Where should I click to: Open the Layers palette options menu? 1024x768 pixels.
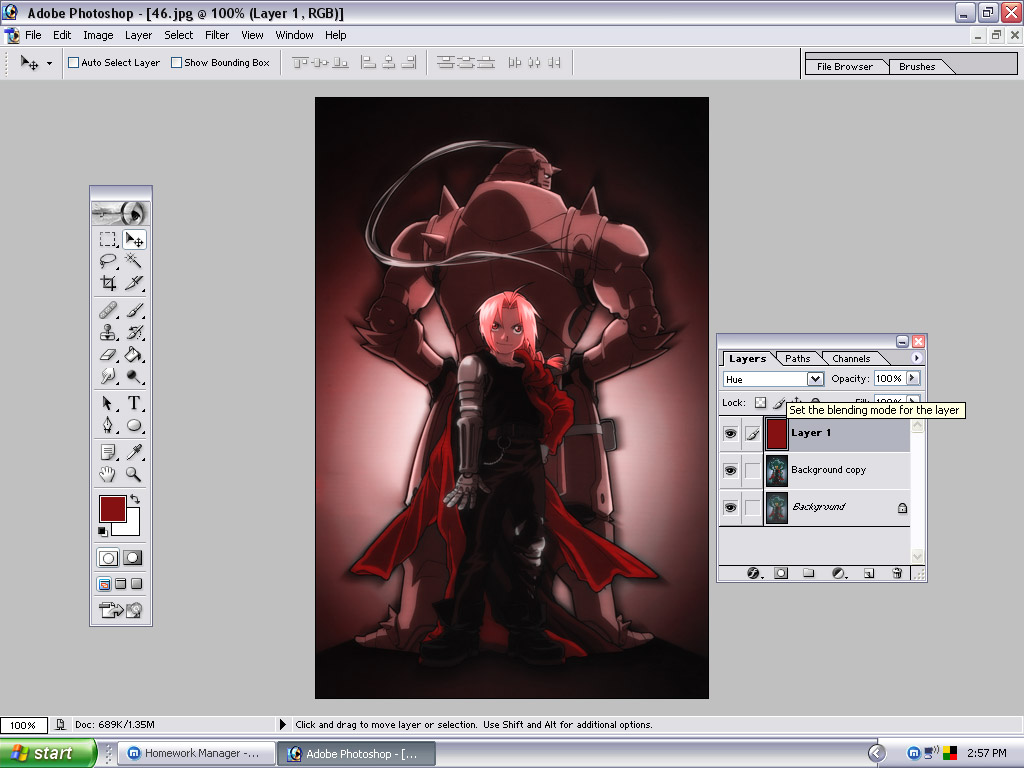point(916,358)
